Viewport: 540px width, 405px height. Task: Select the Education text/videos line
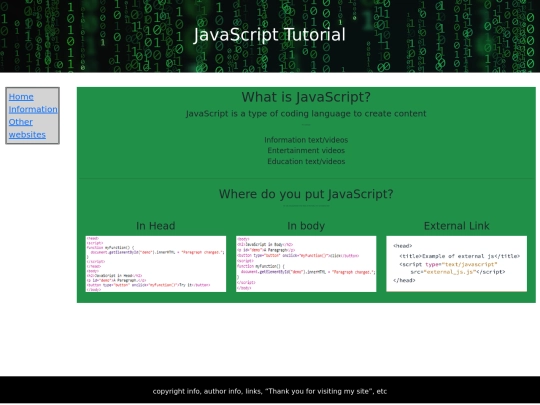click(x=306, y=161)
